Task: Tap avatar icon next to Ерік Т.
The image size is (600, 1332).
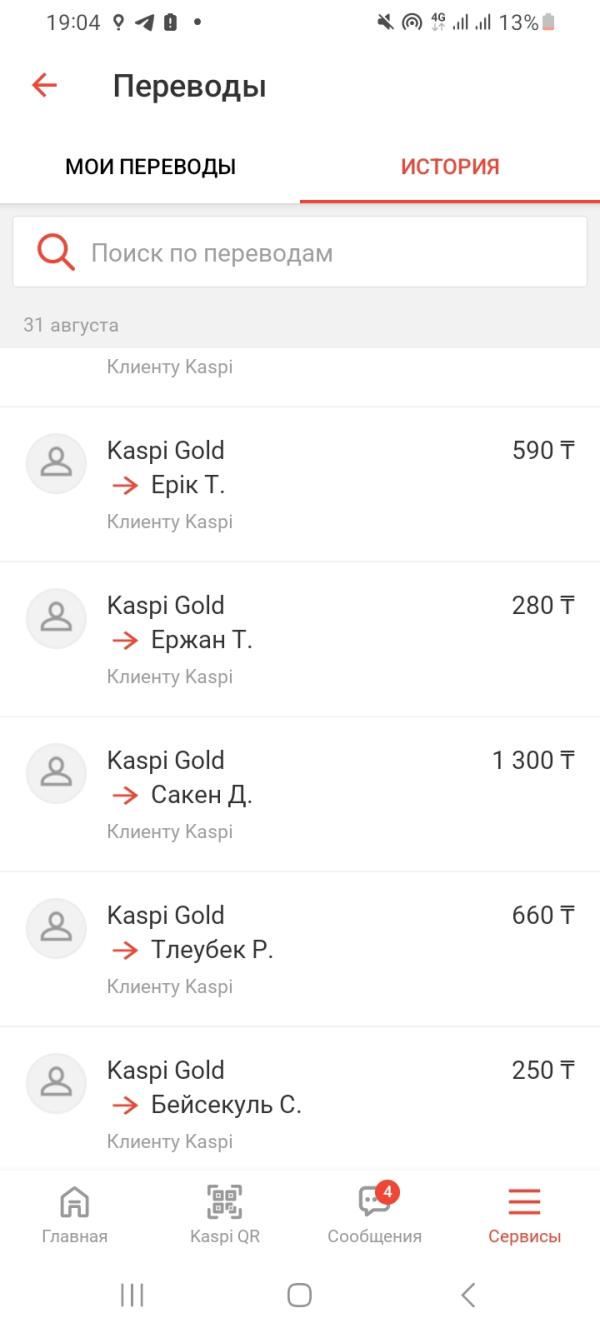Action: [56, 463]
